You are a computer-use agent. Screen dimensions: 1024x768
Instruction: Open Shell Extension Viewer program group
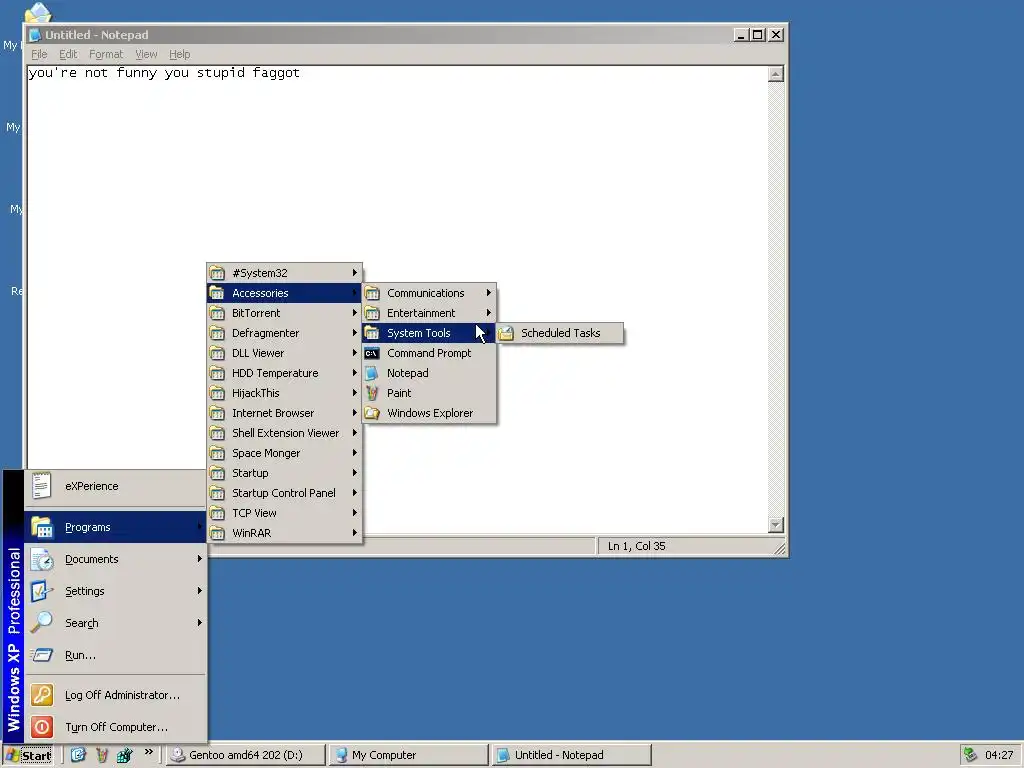coord(285,433)
